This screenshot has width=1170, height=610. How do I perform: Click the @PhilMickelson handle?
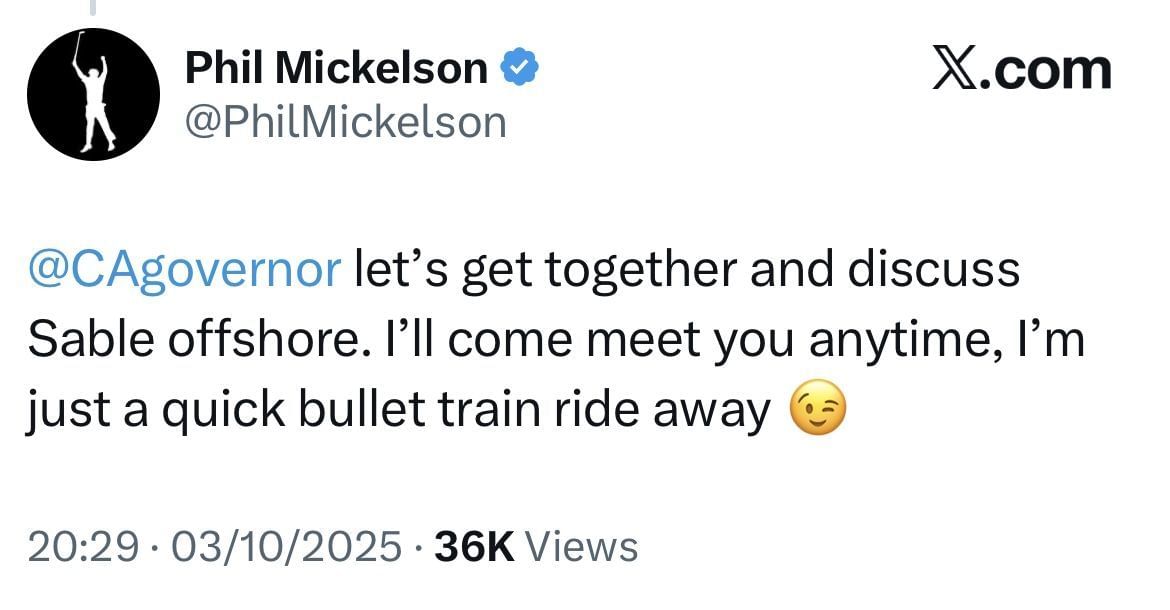(x=345, y=123)
